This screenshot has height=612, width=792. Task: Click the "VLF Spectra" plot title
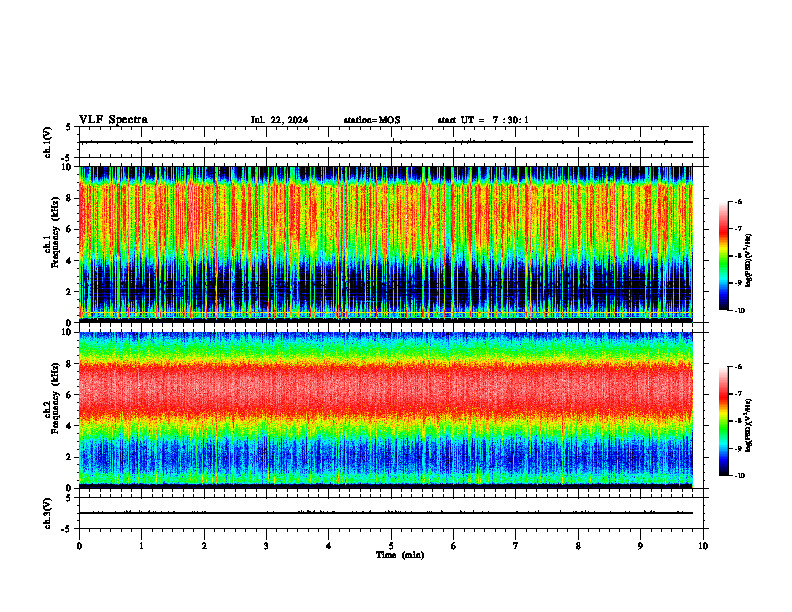pyautogui.click(x=113, y=120)
